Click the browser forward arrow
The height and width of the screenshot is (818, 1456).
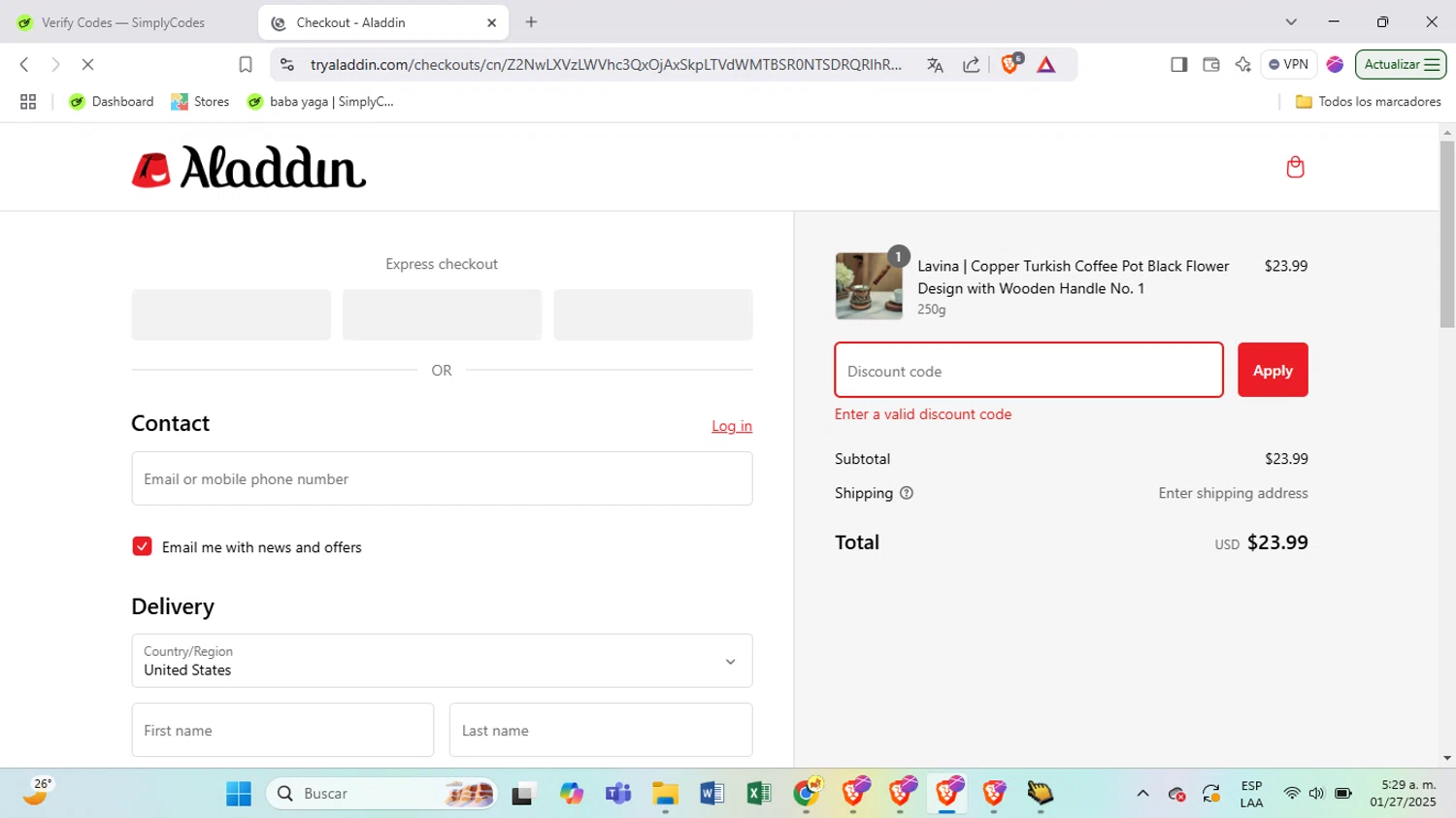(x=55, y=64)
